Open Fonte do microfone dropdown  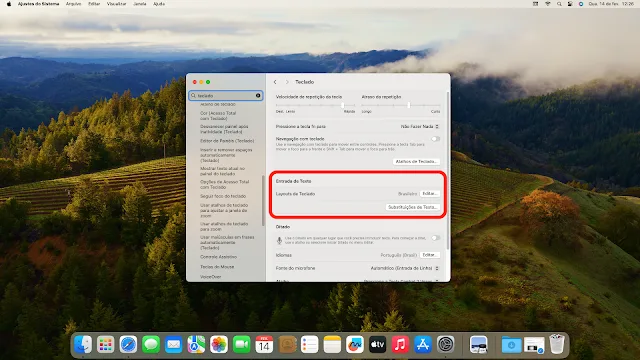404,268
